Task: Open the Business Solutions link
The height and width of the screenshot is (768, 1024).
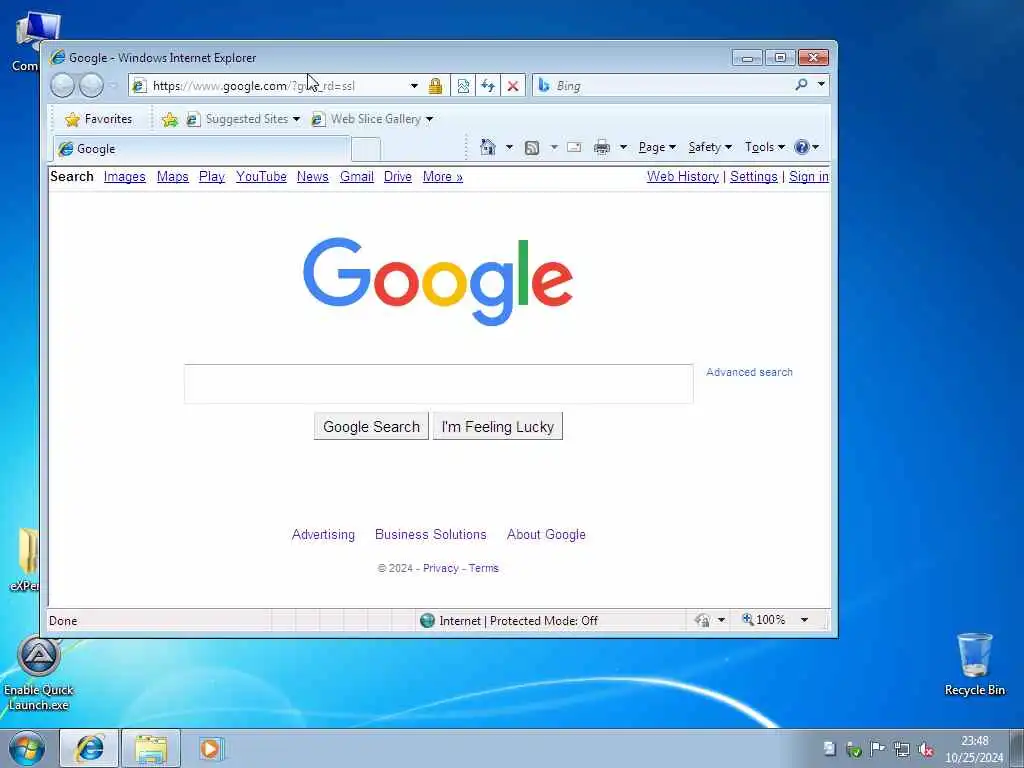Action: point(430,534)
